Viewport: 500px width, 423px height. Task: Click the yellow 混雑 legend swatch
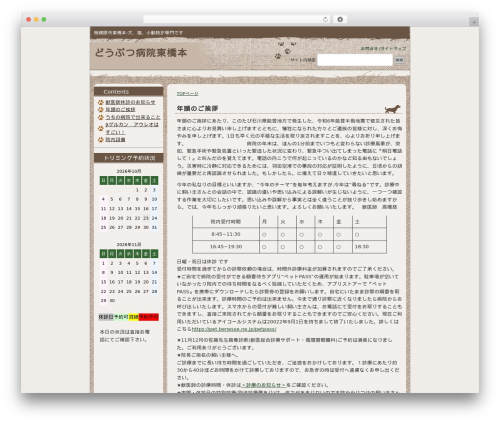click(x=134, y=317)
